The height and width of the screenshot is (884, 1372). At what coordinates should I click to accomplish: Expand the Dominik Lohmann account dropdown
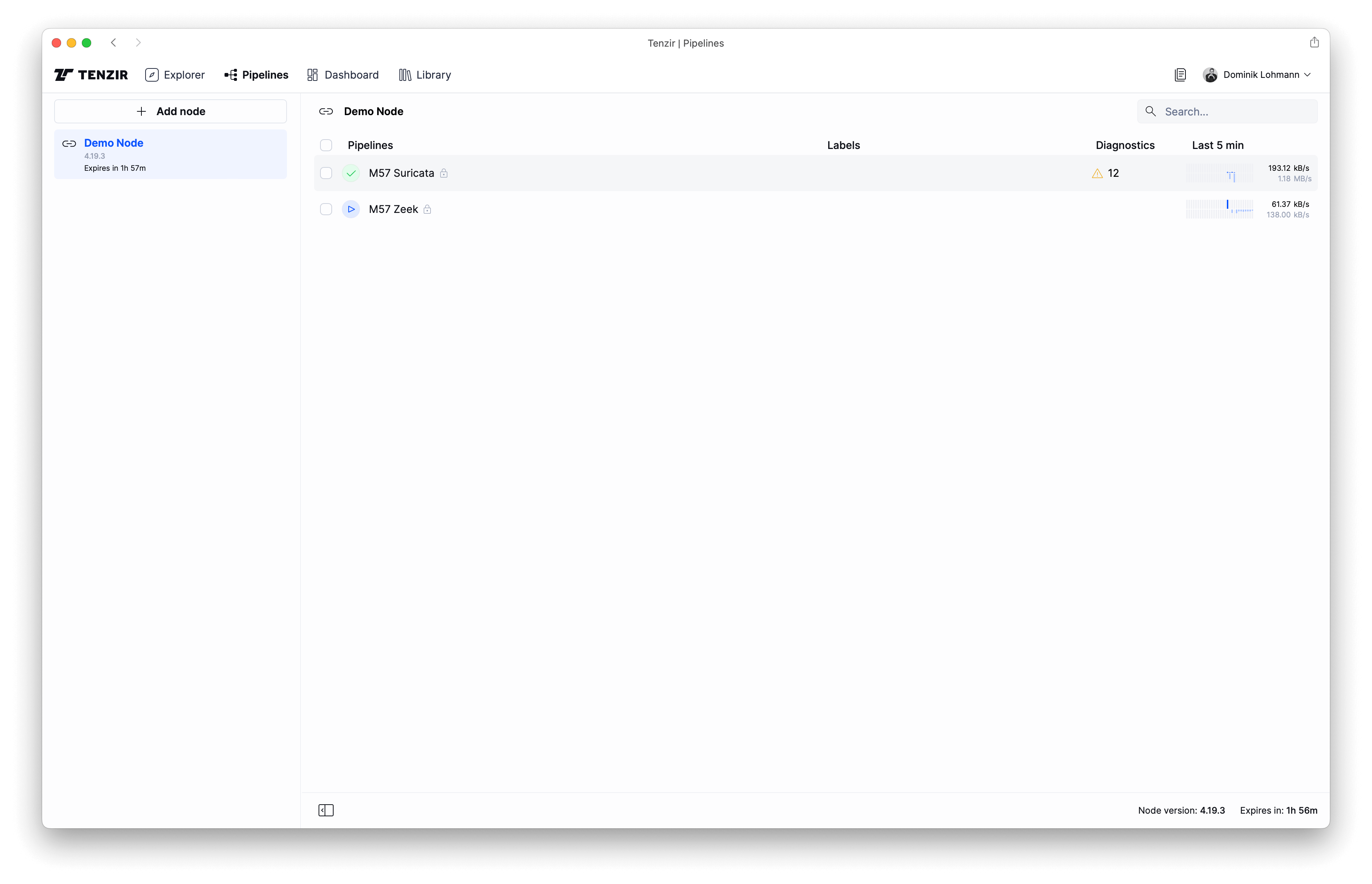click(1307, 74)
